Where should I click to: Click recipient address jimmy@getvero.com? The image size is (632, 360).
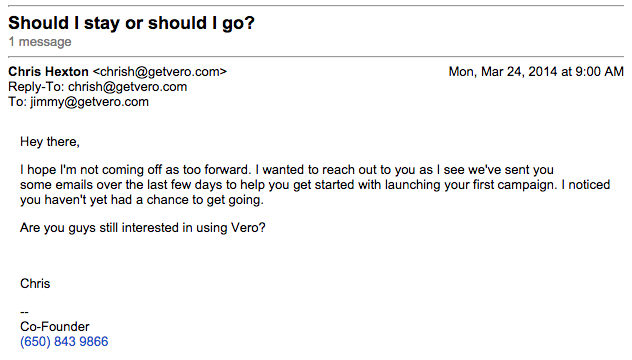[89, 102]
